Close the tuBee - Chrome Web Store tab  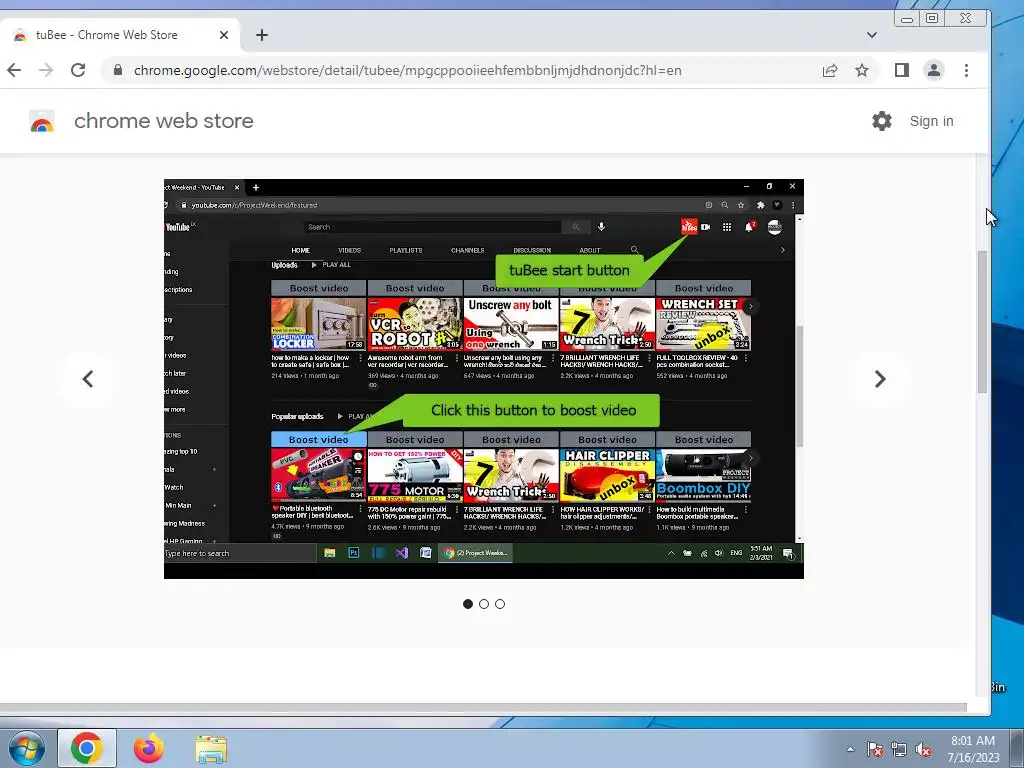(x=224, y=35)
